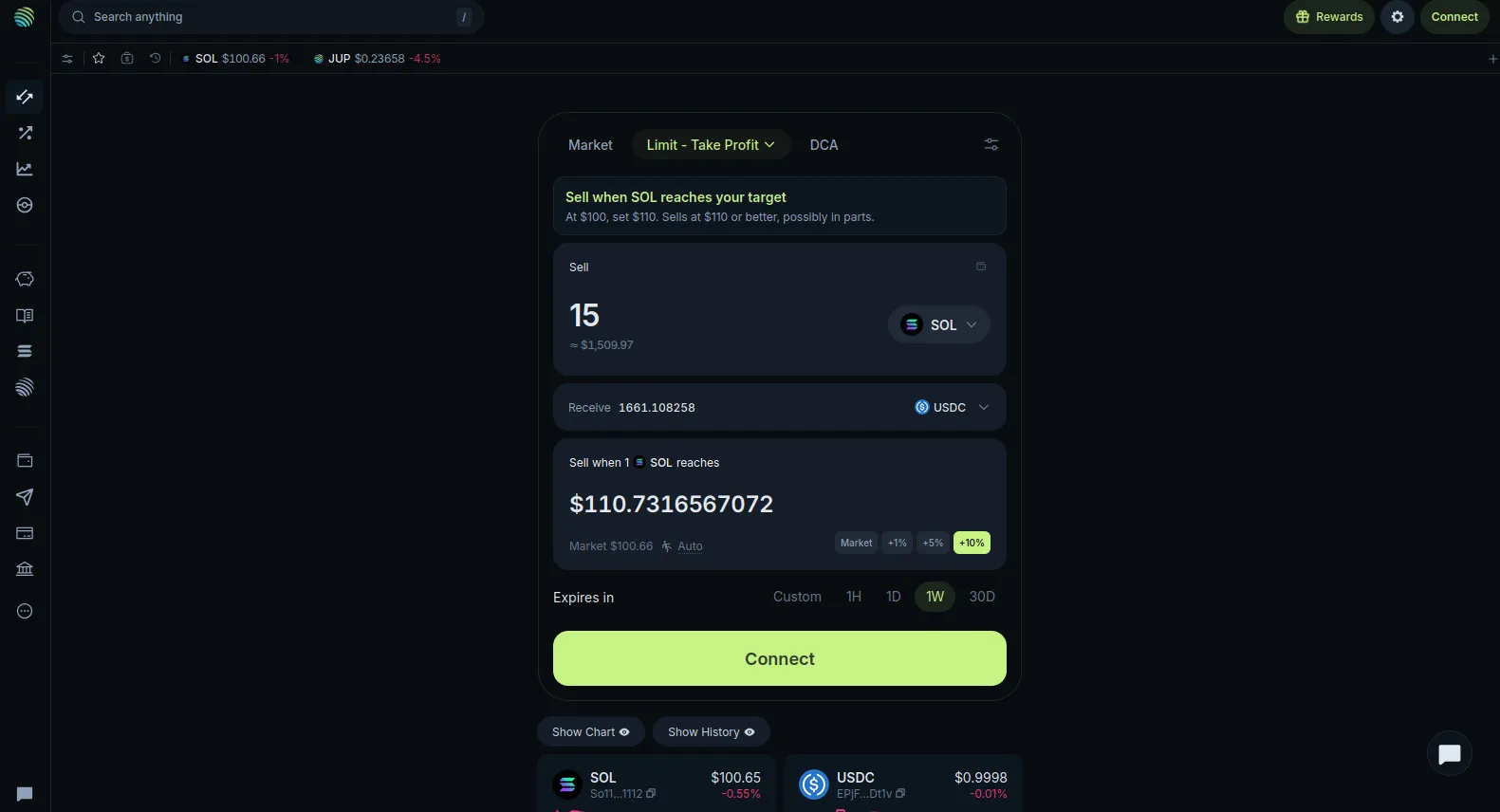The width and height of the screenshot is (1500, 812).
Task: Select the +5% target price preset
Action: (x=934, y=543)
